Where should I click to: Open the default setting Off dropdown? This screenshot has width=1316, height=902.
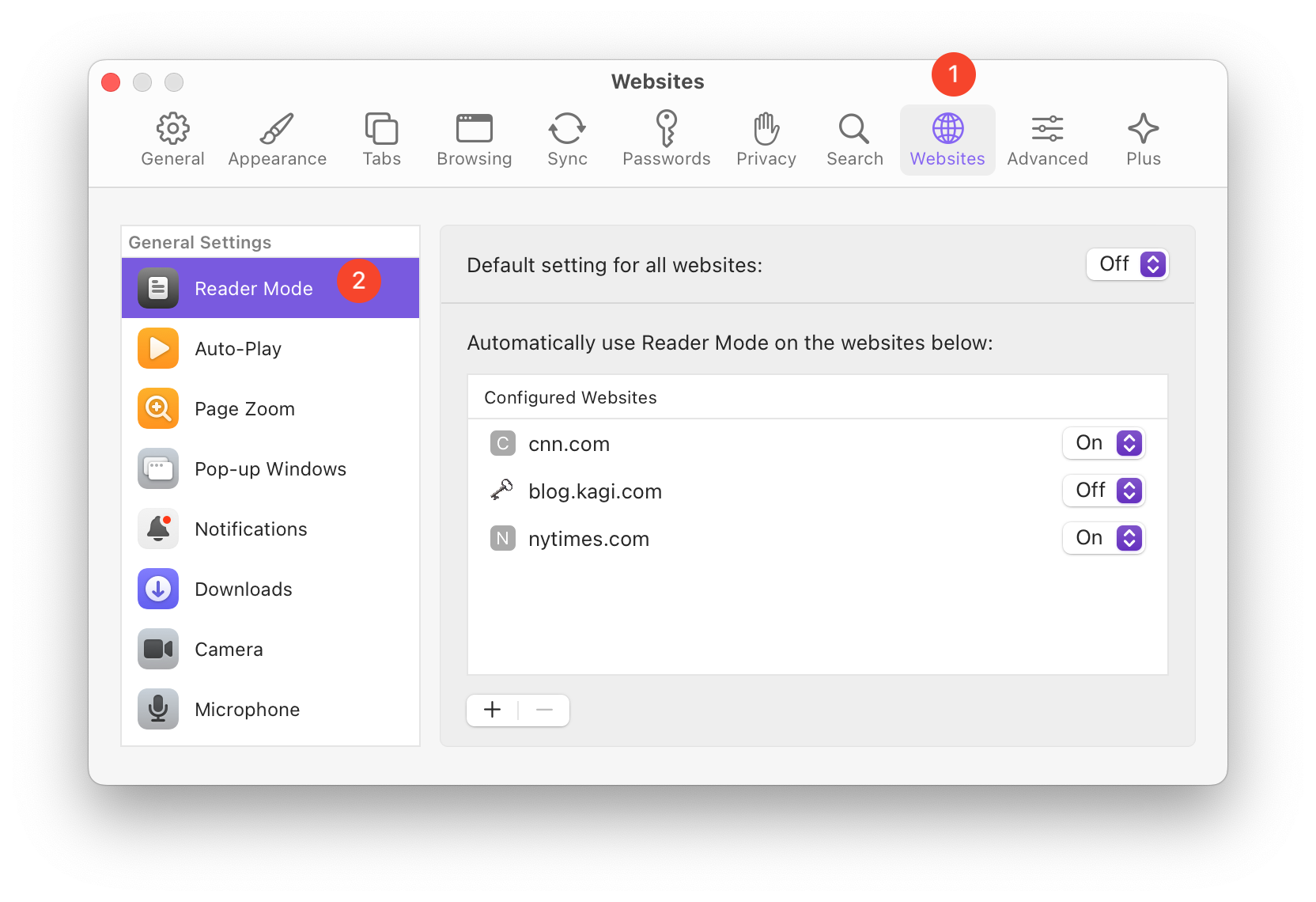point(1128,264)
